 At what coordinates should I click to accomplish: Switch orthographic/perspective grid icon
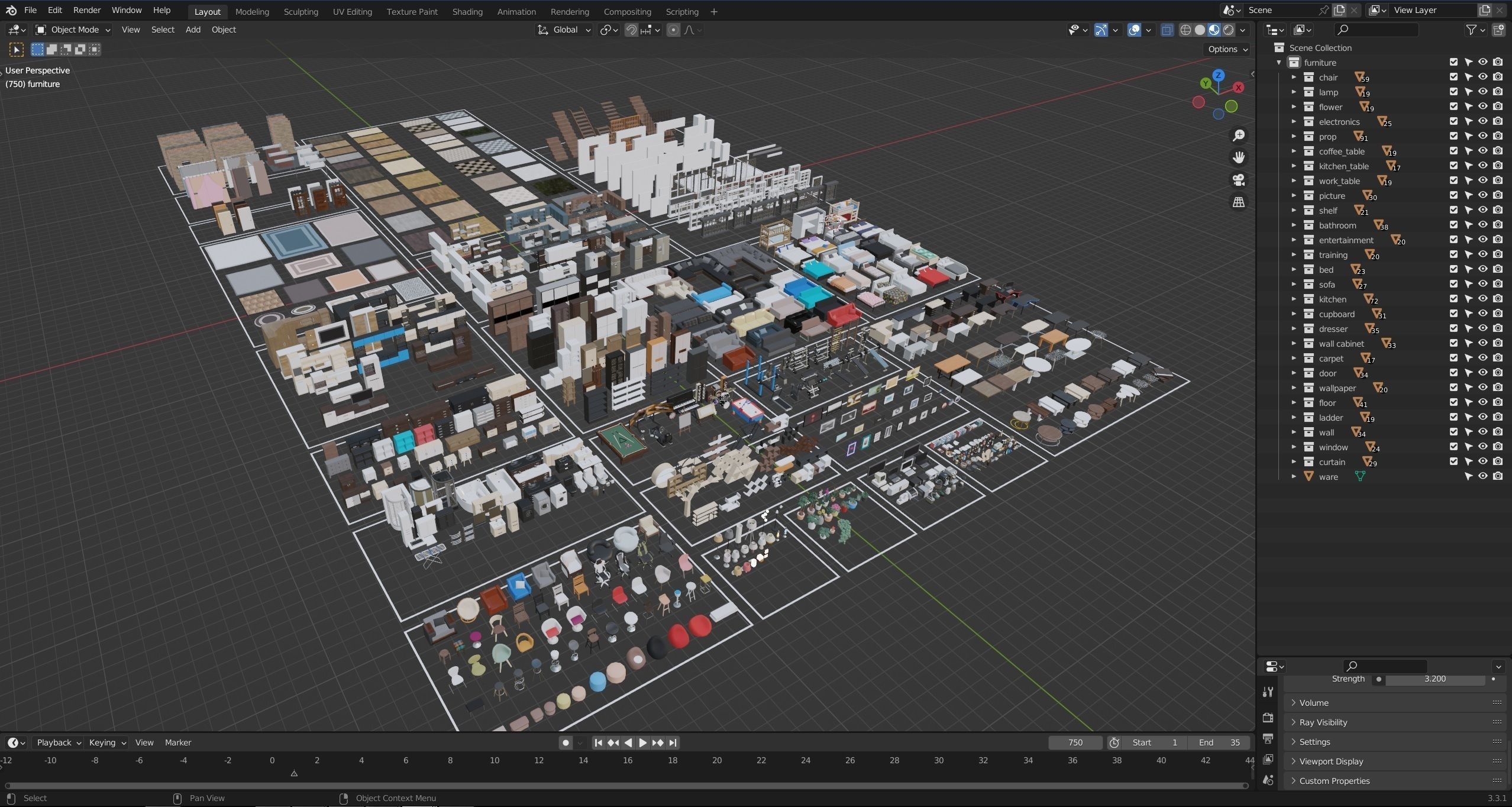(1238, 202)
